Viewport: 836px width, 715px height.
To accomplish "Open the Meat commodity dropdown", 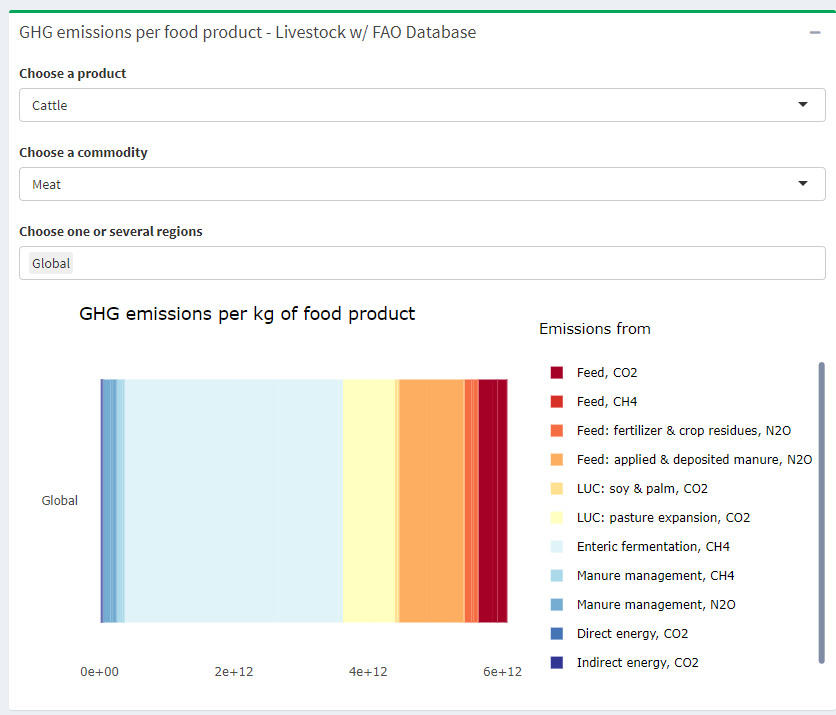I will pyautogui.click(x=420, y=184).
